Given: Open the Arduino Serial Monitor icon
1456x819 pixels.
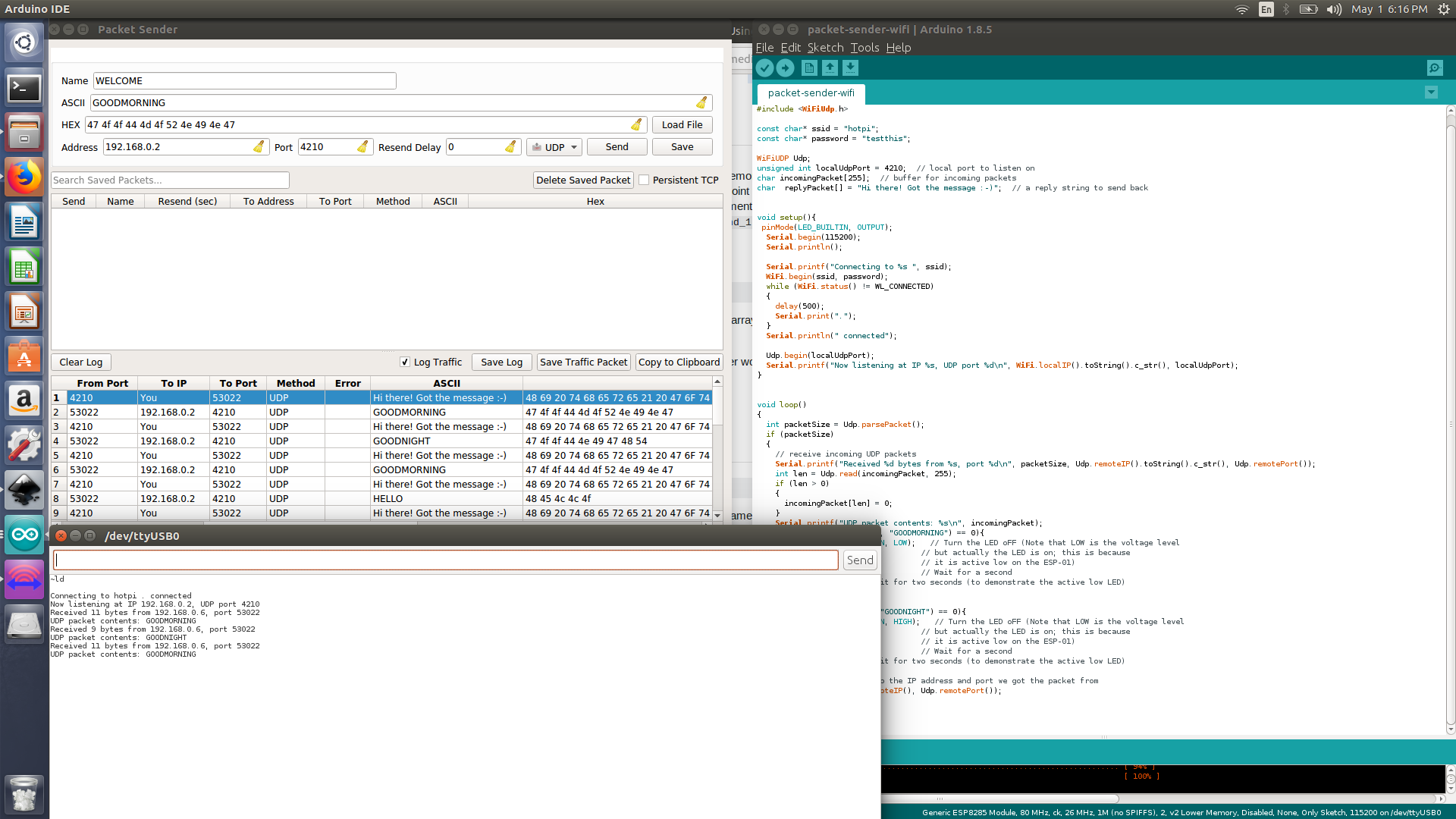Looking at the screenshot, I should coord(1435,68).
